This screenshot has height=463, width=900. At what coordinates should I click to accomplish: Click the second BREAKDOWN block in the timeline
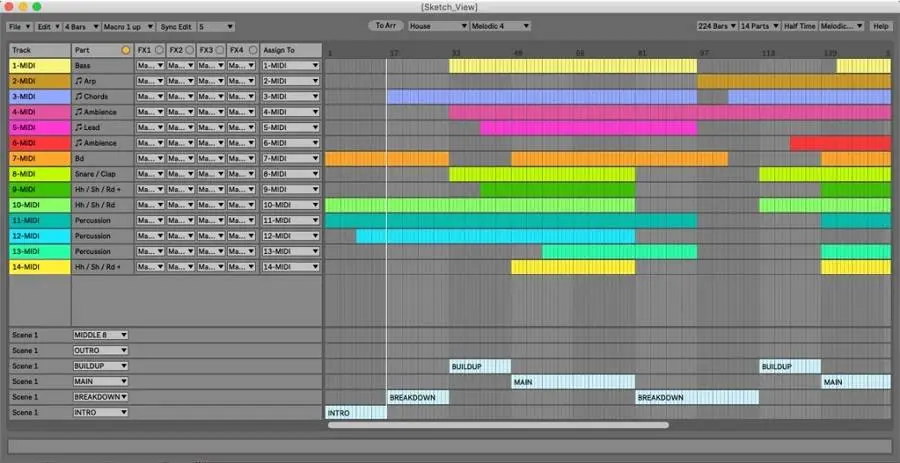tap(697, 396)
